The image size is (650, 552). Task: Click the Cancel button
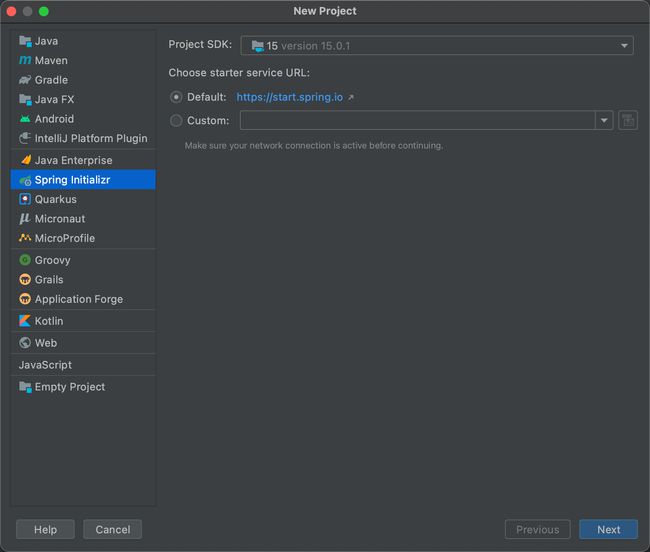(113, 530)
